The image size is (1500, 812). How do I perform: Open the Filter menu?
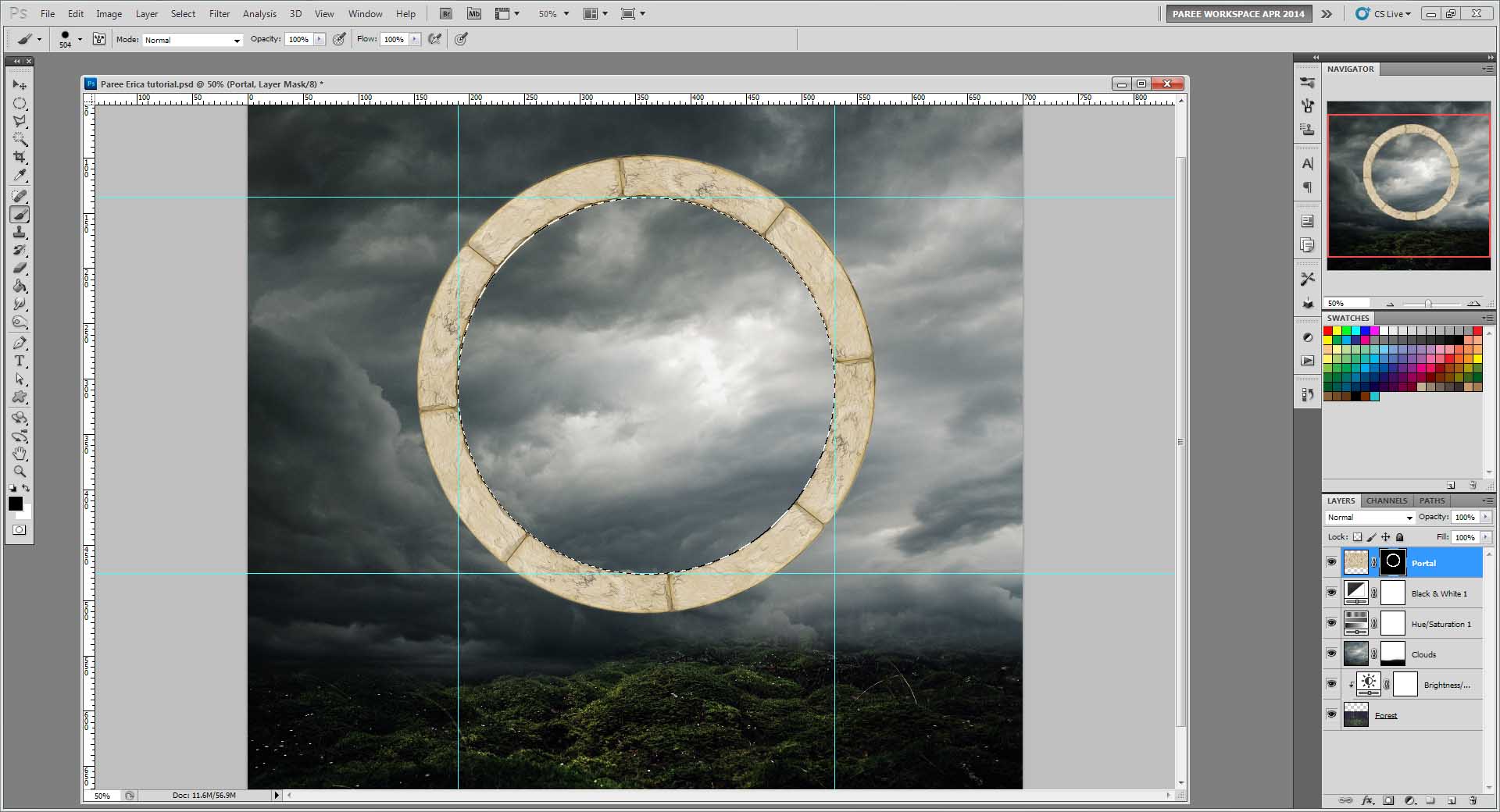(219, 14)
